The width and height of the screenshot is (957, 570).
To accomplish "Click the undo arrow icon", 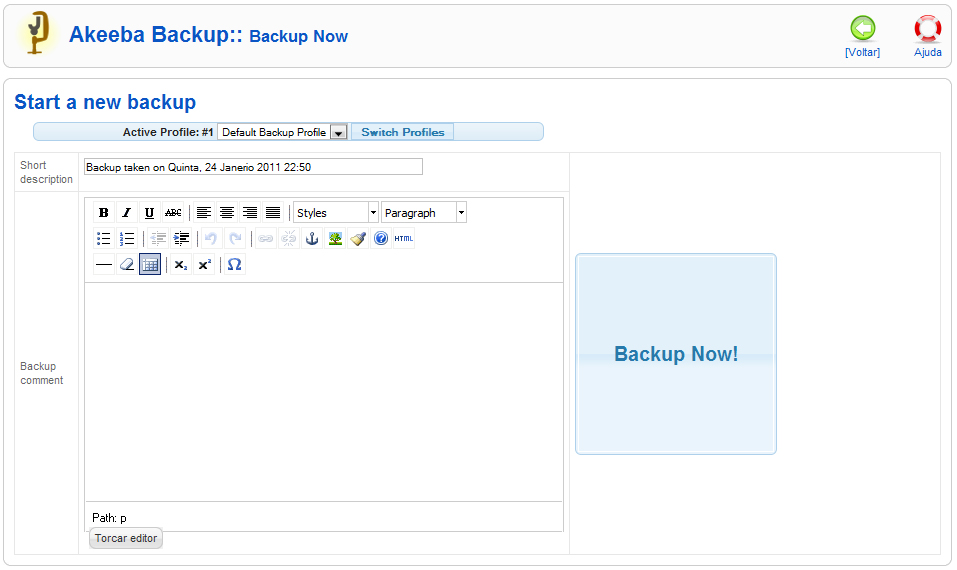I will coord(211,239).
